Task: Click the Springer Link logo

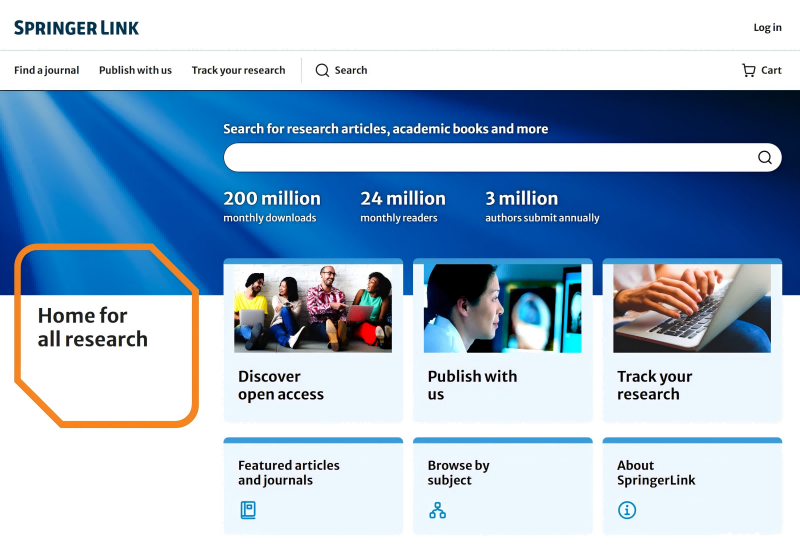Action: point(77,28)
